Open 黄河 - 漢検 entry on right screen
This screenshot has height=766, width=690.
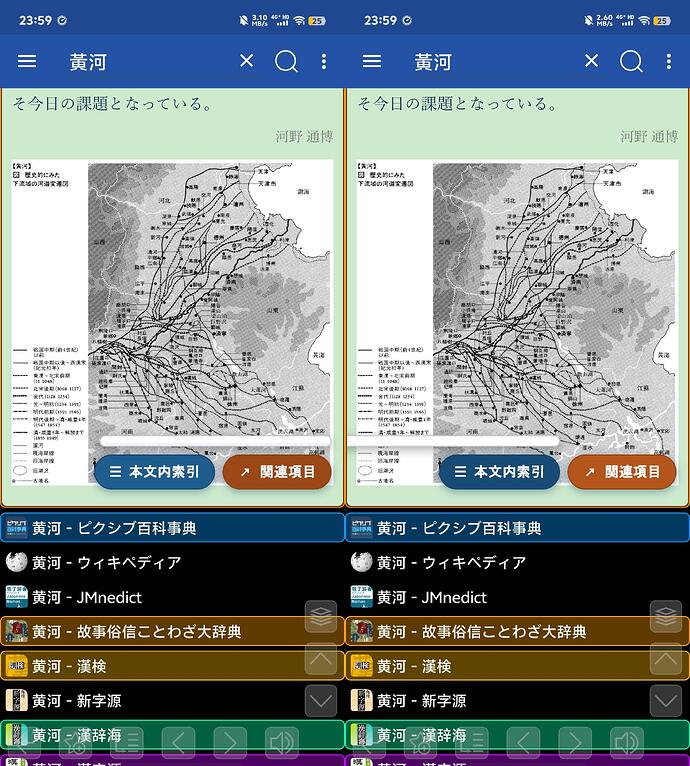point(517,666)
